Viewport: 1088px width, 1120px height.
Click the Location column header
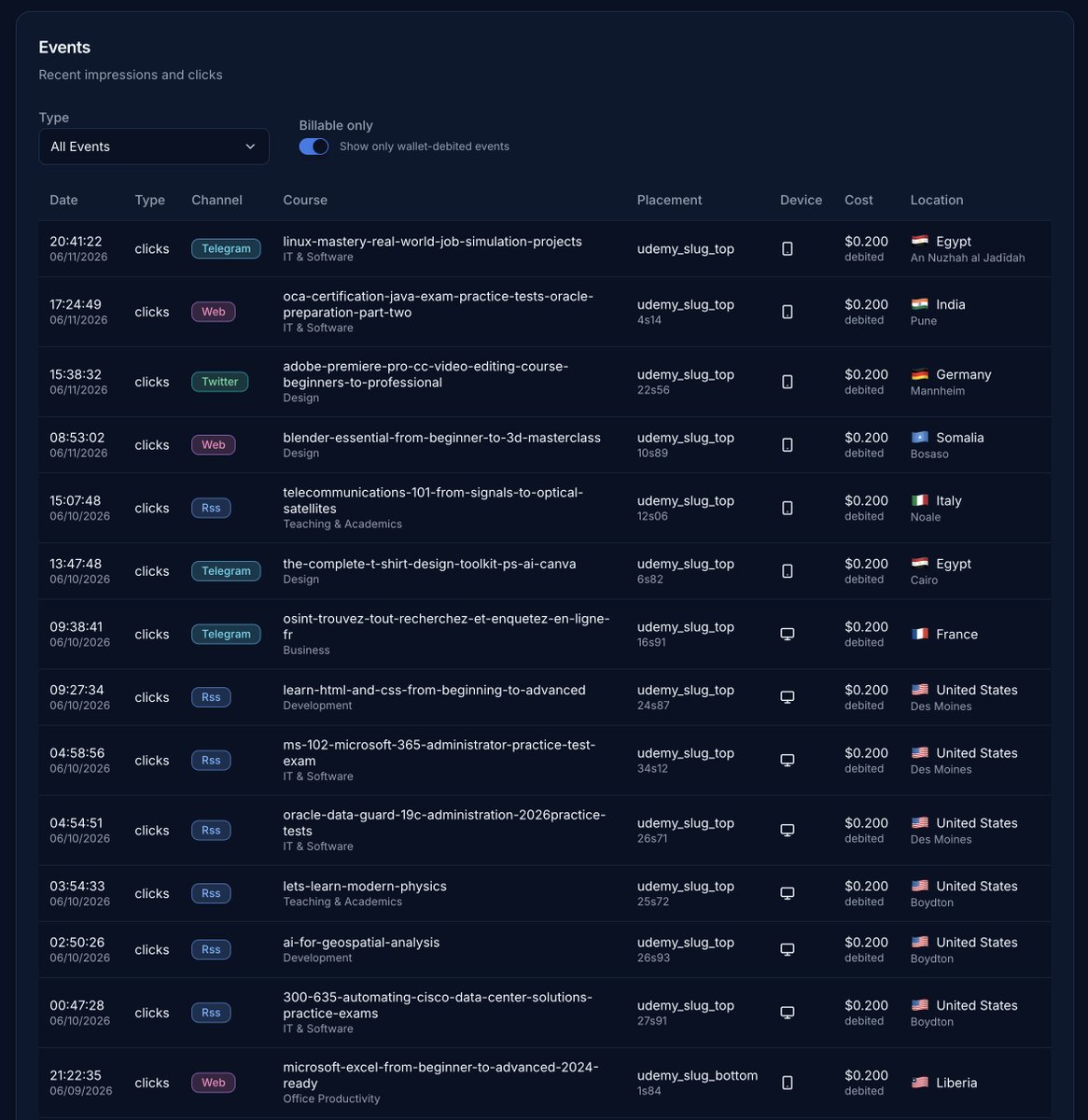pyautogui.click(x=937, y=200)
